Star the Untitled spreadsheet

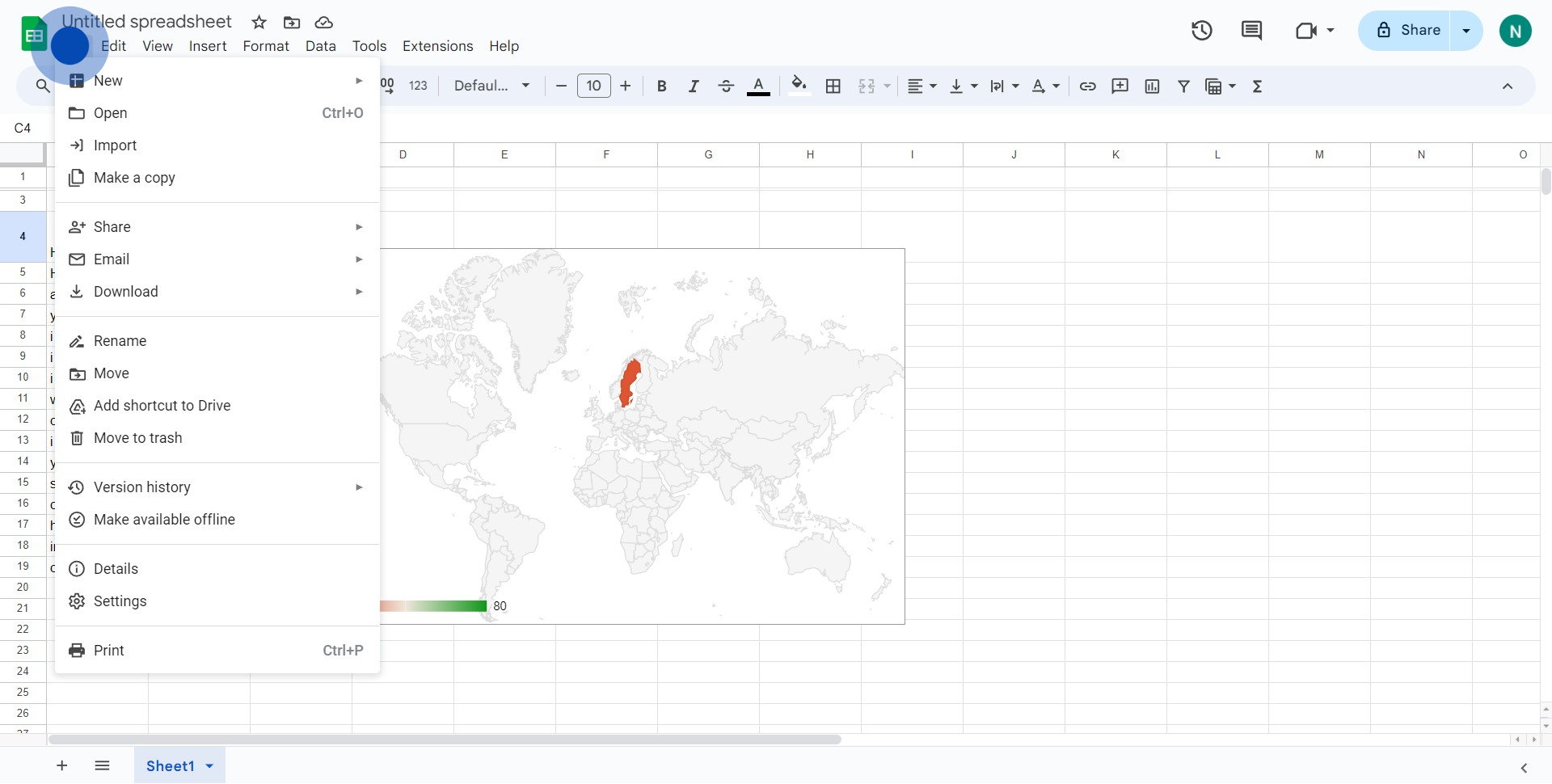[259, 23]
